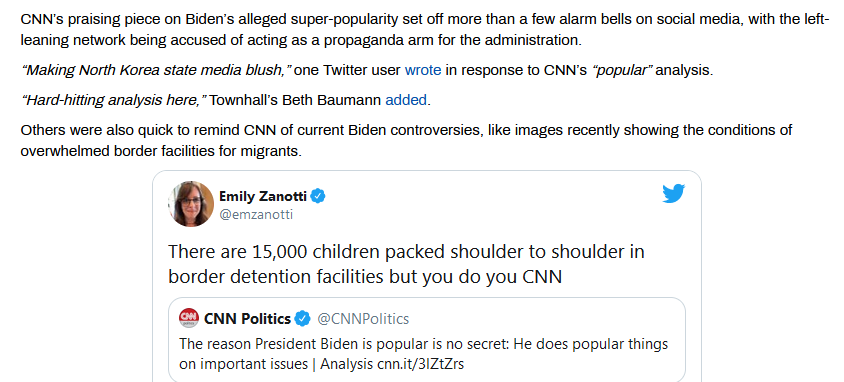Click the 'Hard-hitting analysis here' quote
The height and width of the screenshot is (382, 844).
(x=113, y=100)
